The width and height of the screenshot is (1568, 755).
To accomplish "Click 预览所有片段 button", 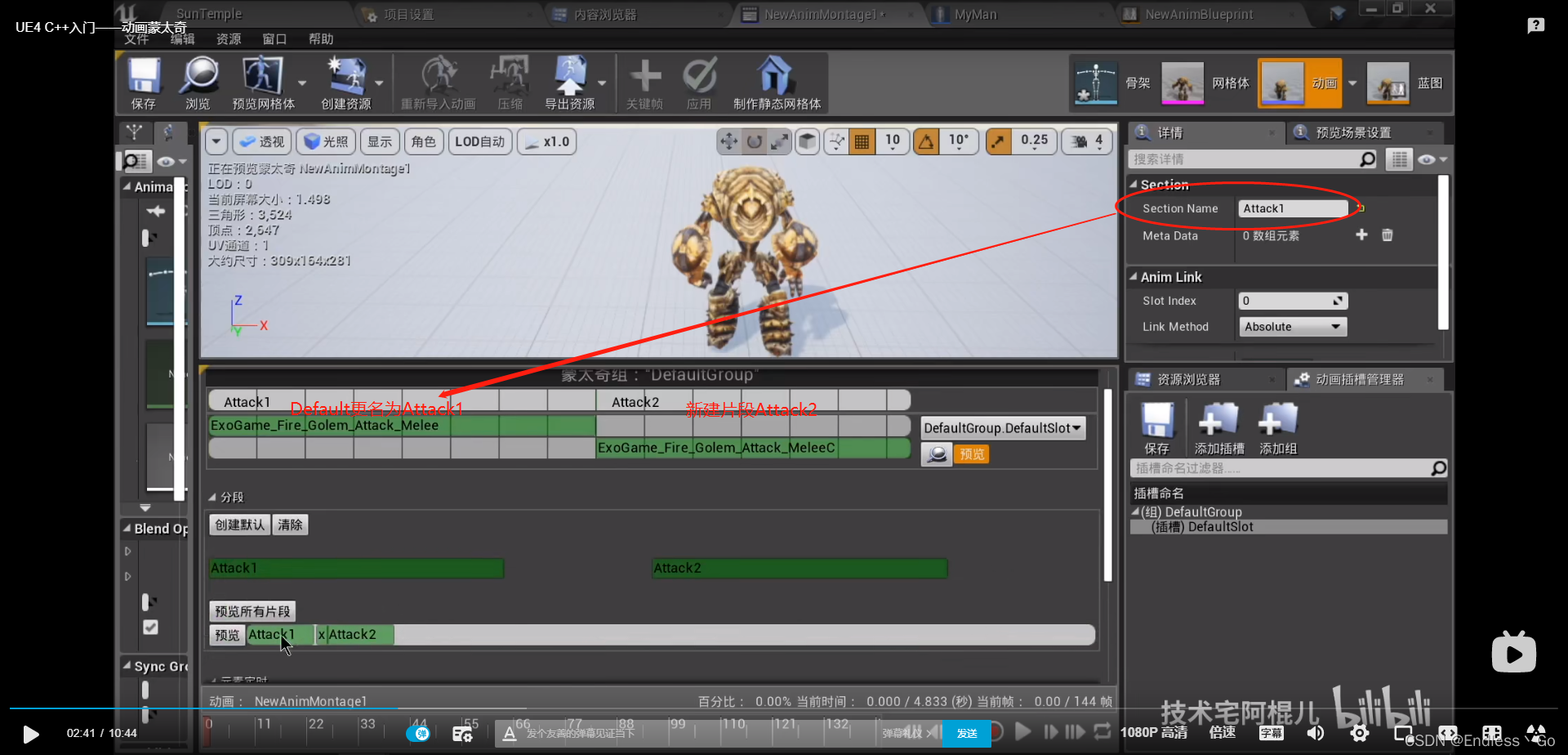I will point(252,611).
